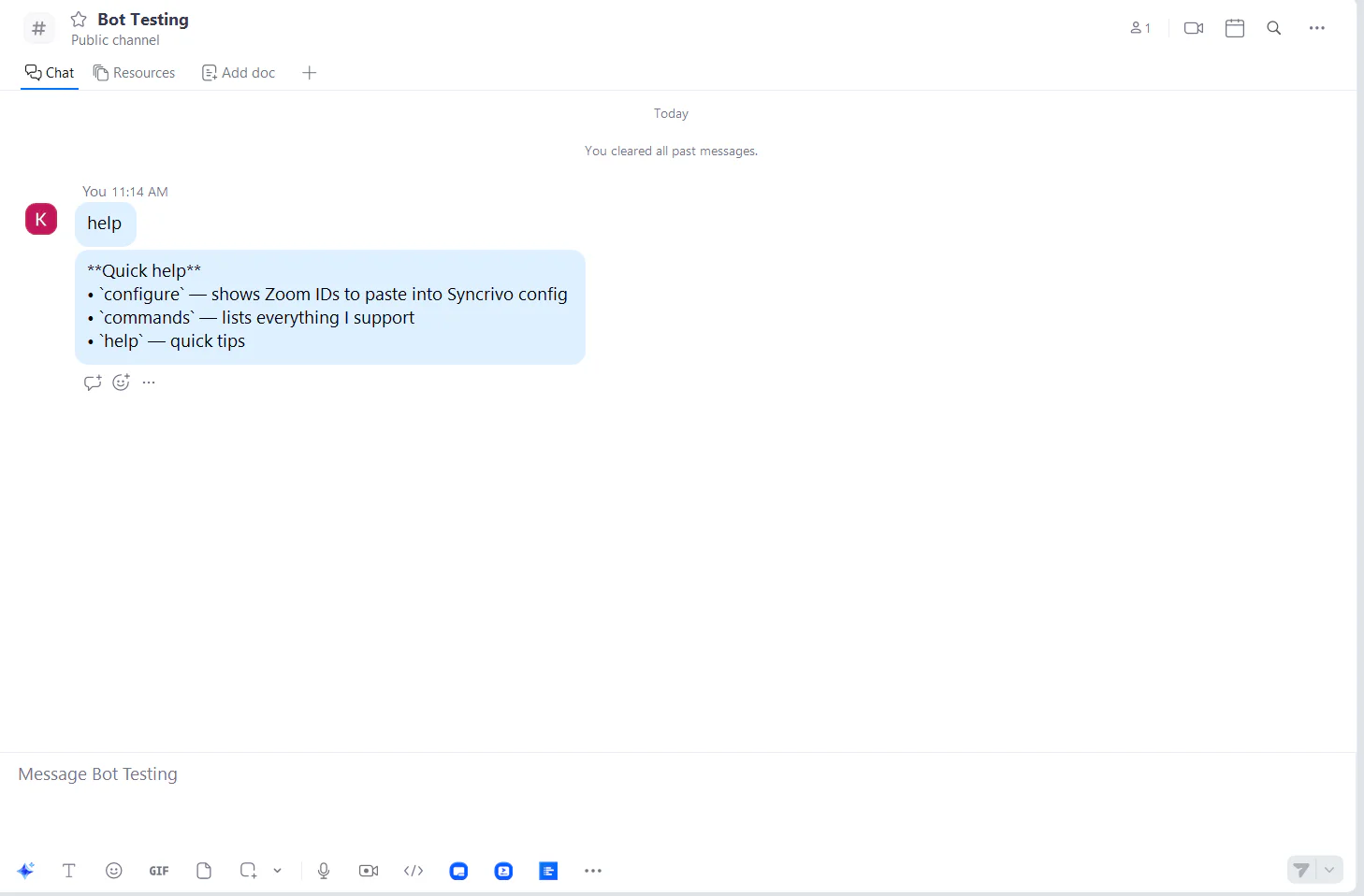The image size is (1364, 896).
Task: Open the blue play-button app icon
Action: (503, 871)
